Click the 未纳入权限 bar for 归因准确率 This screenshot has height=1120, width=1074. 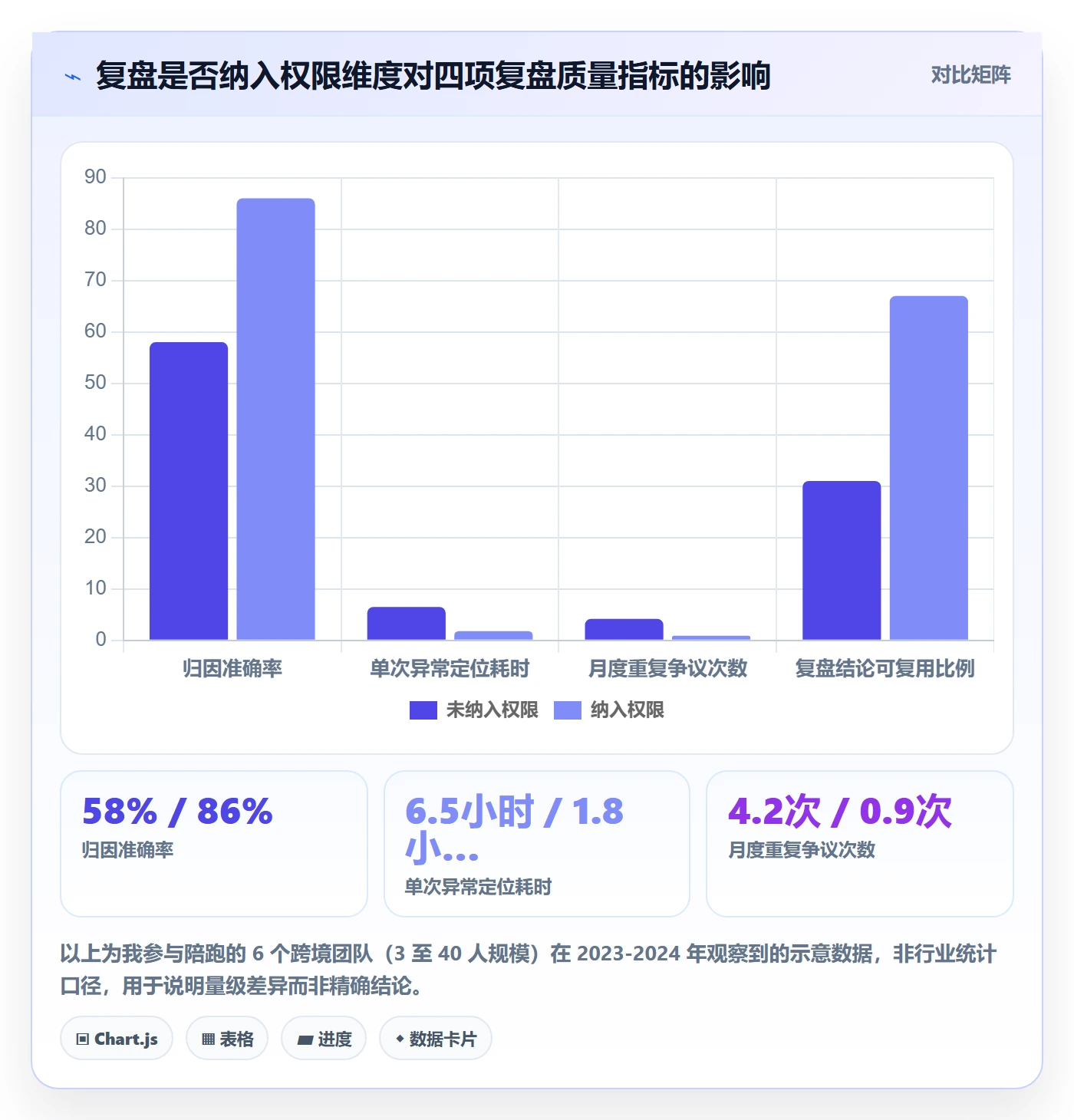pyautogui.click(x=189, y=491)
